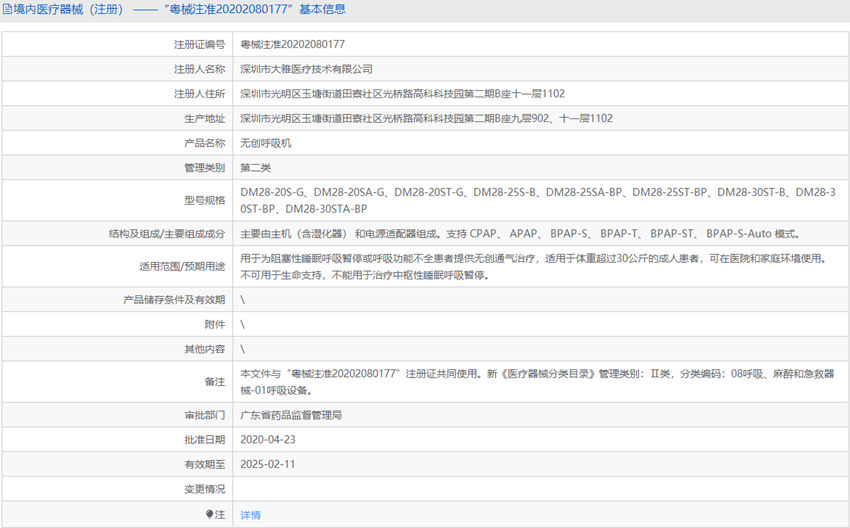Open the 详情 details link
The image size is (850, 528).
coord(250,515)
